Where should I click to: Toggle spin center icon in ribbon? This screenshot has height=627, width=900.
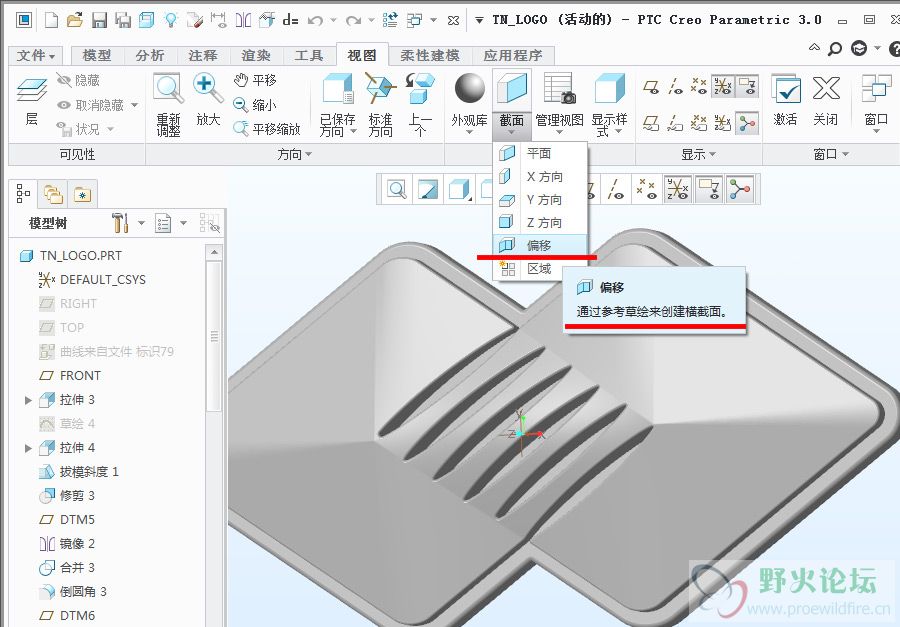(747, 123)
